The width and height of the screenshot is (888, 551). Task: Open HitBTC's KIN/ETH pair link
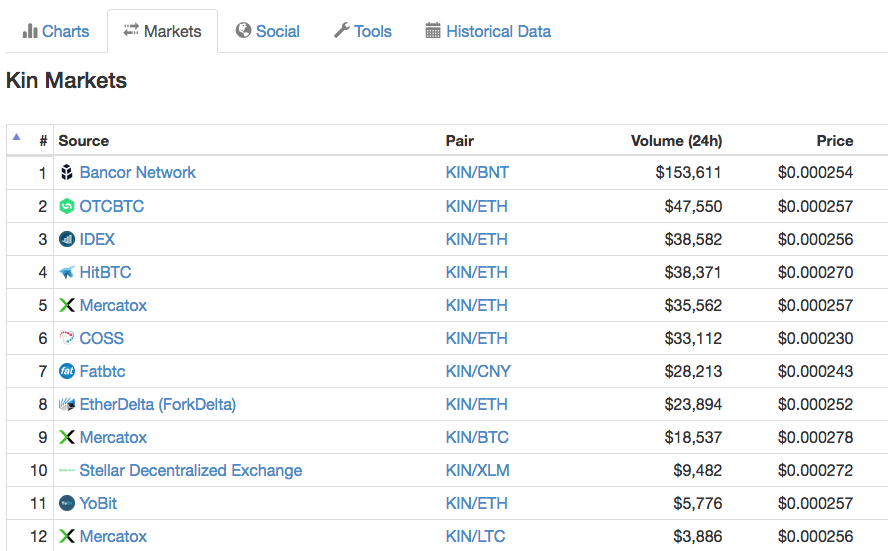(477, 272)
